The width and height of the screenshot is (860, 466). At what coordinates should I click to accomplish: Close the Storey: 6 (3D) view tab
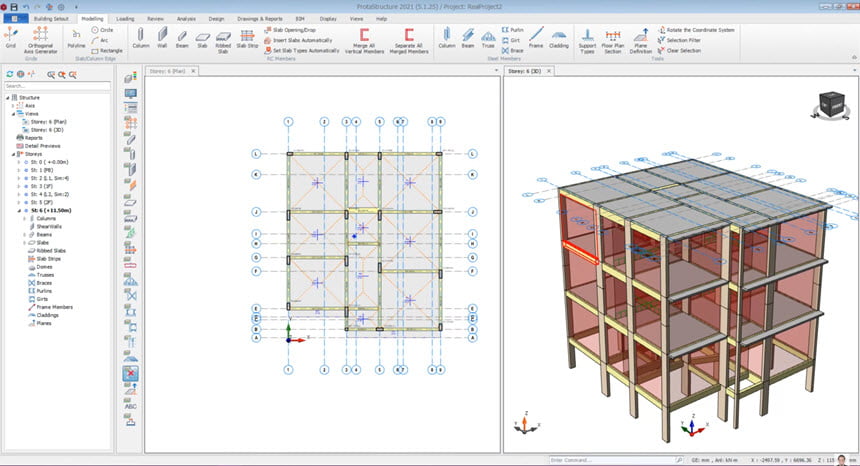click(x=548, y=71)
